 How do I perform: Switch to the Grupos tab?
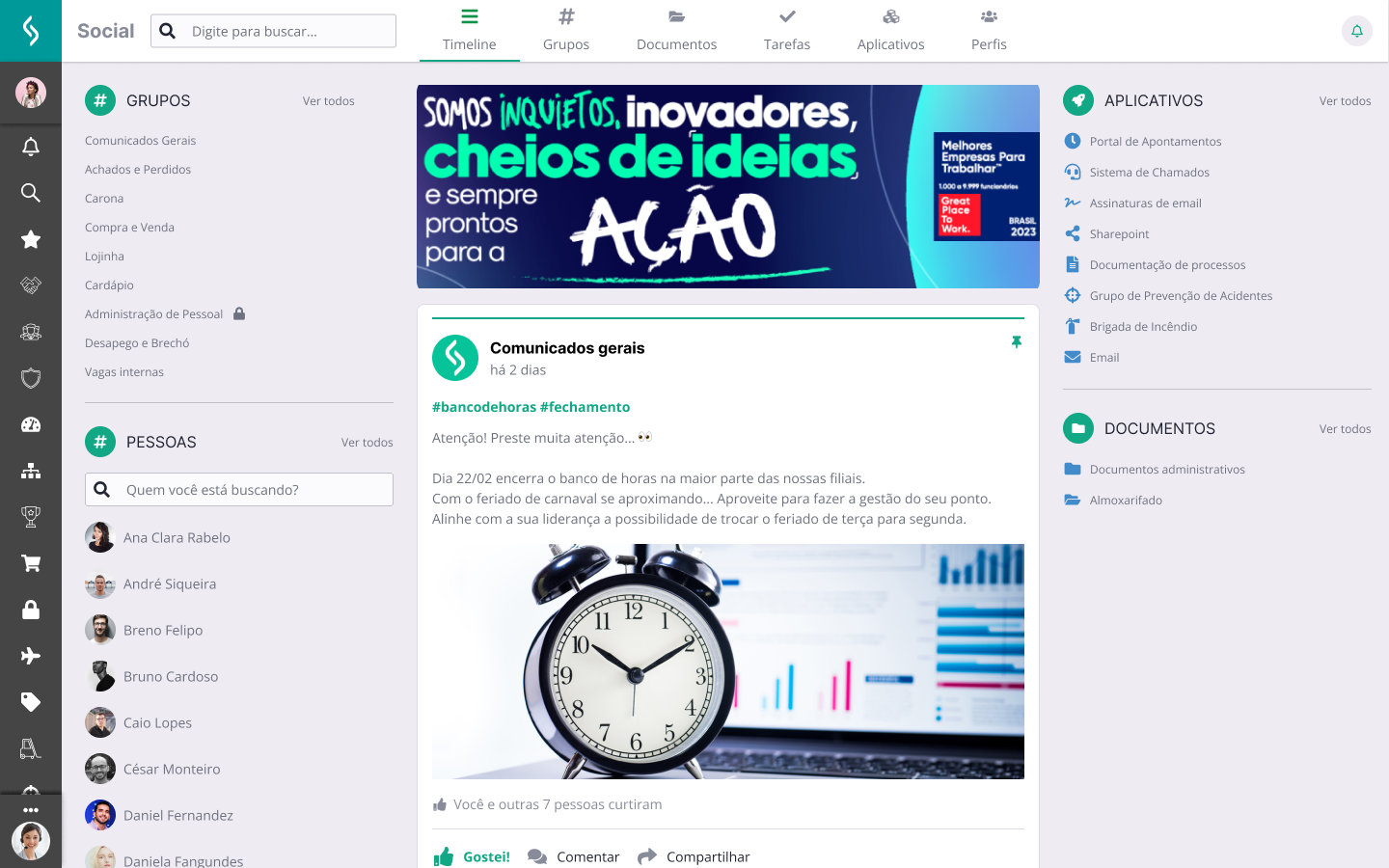pyautogui.click(x=566, y=31)
